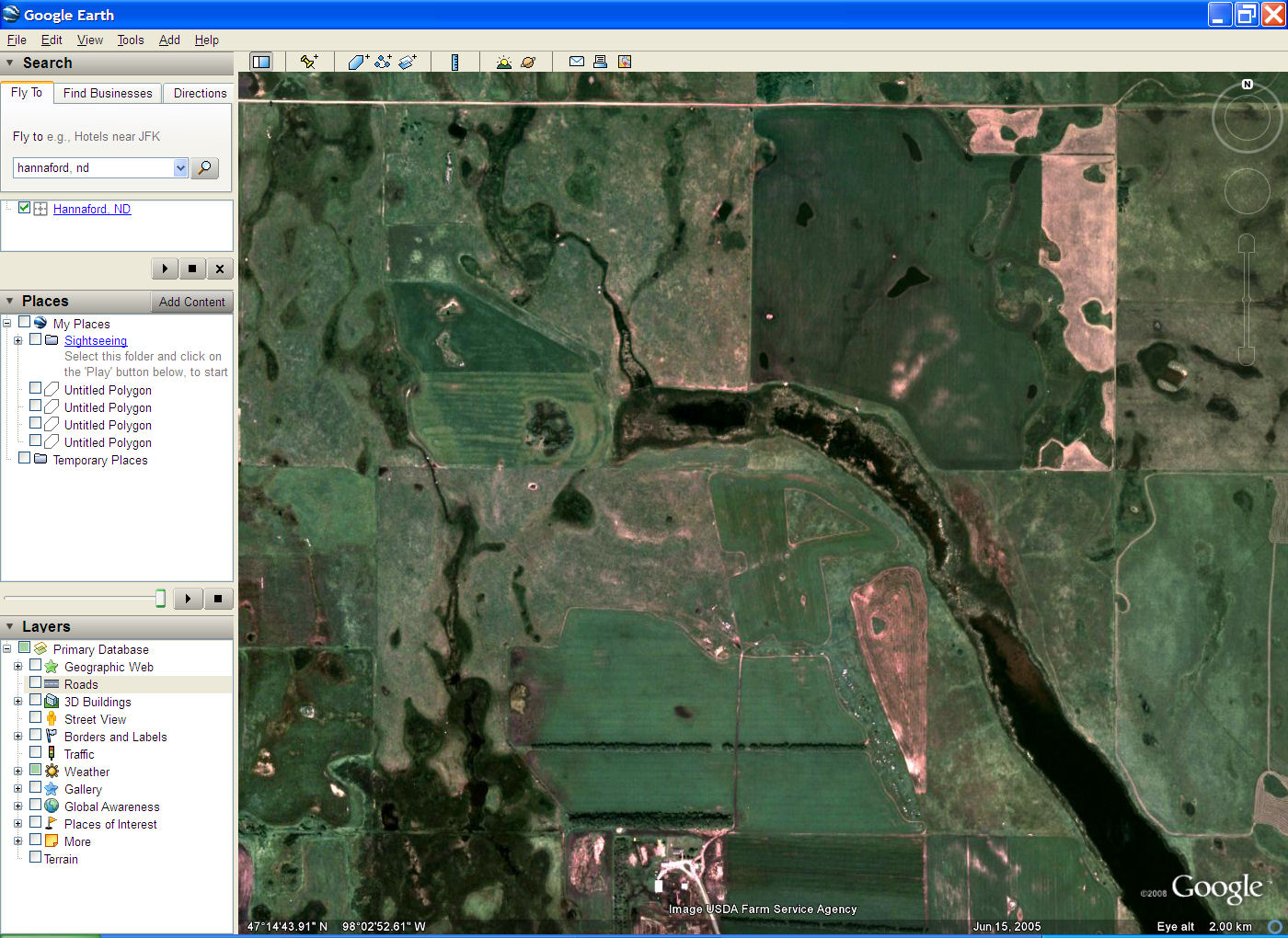1288x938 pixels.
Task: Click the Primary Database layers icon
Action: (x=40, y=648)
